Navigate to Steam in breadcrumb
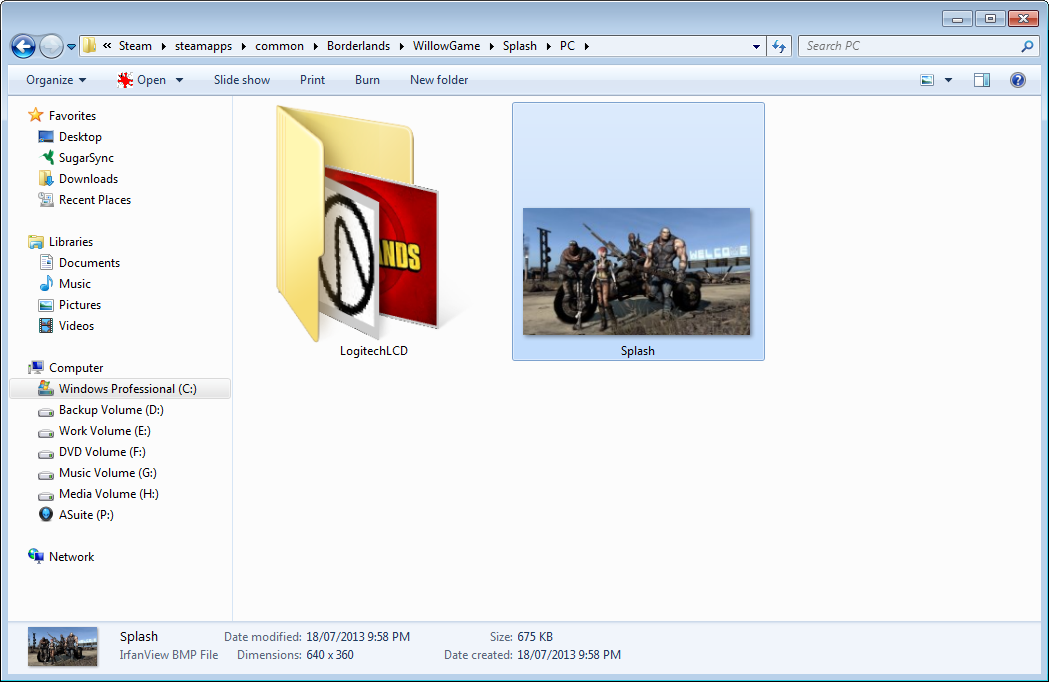This screenshot has width=1049, height=682. click(x=135, y=46)
